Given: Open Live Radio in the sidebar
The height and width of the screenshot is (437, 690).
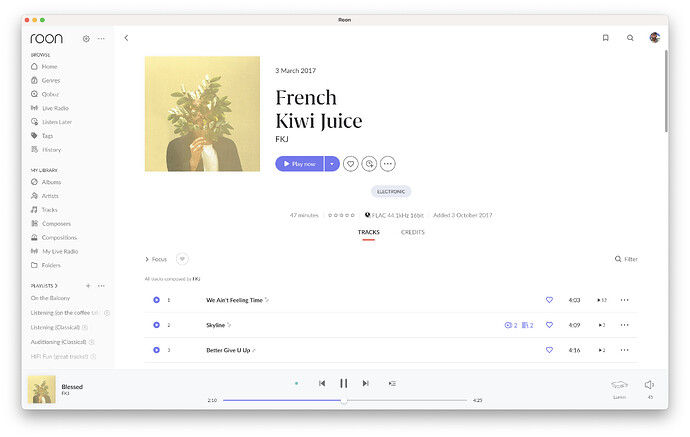Looking at the screenshot, I should [55, 108].
